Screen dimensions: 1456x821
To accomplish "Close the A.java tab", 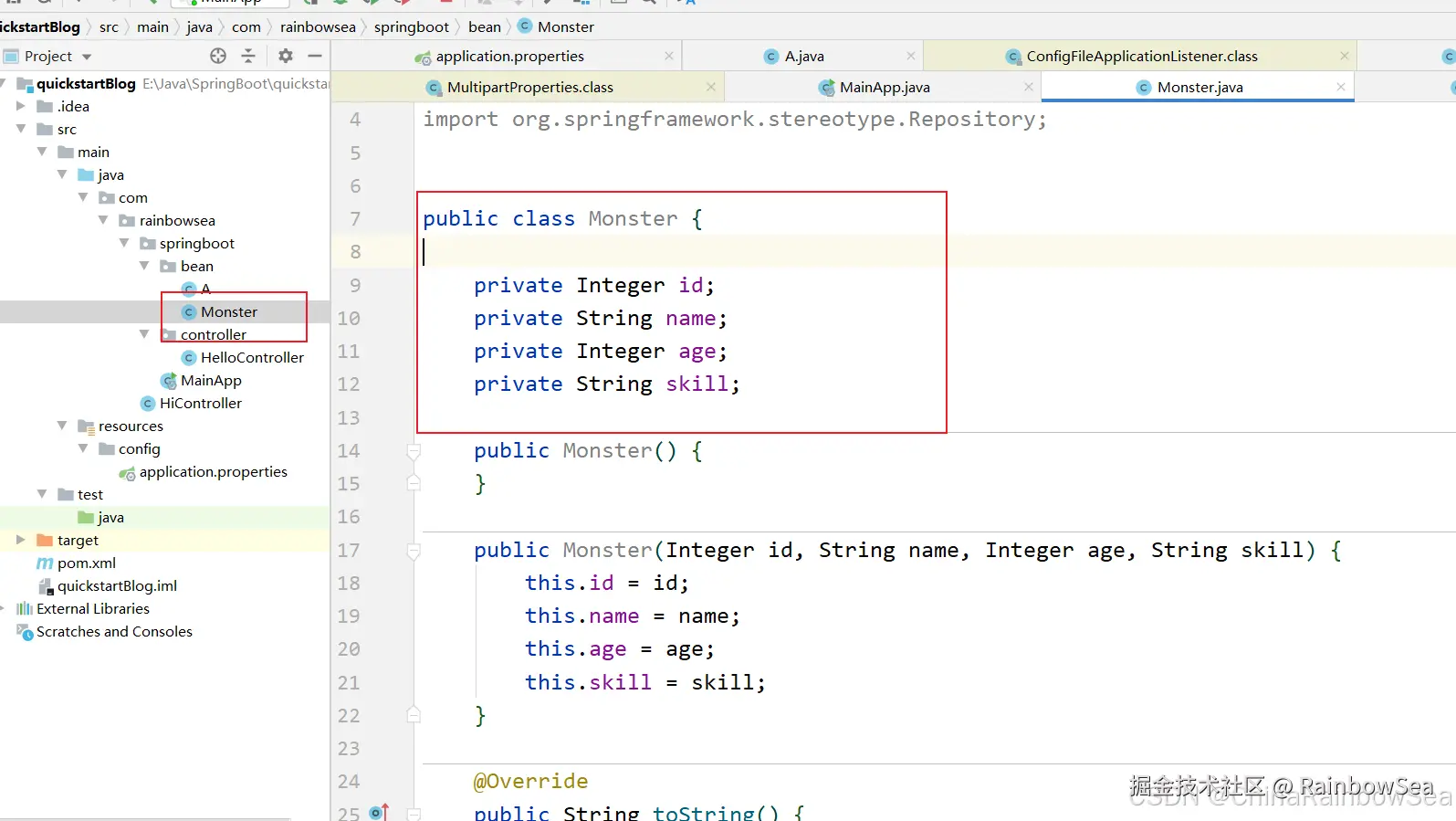I will point(911,56).
